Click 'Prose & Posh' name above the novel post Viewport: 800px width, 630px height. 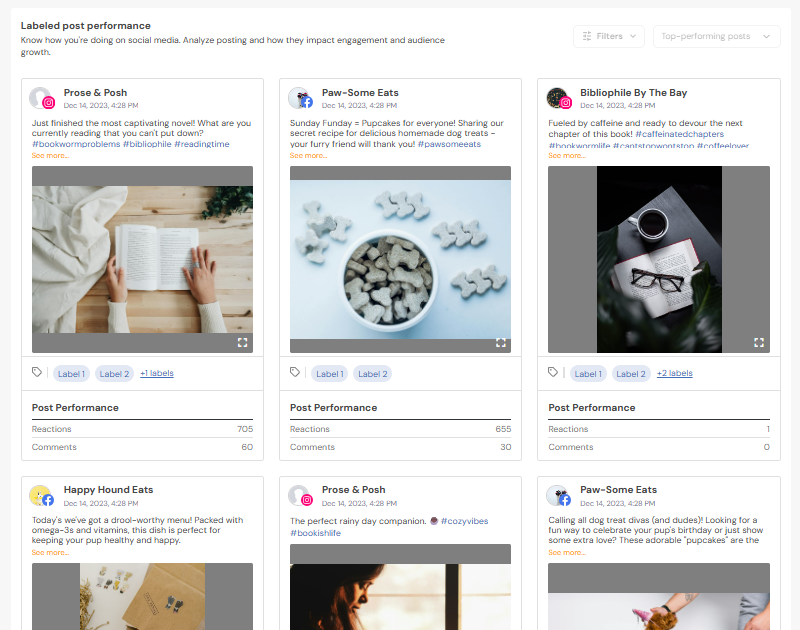(x=95, y=93)
